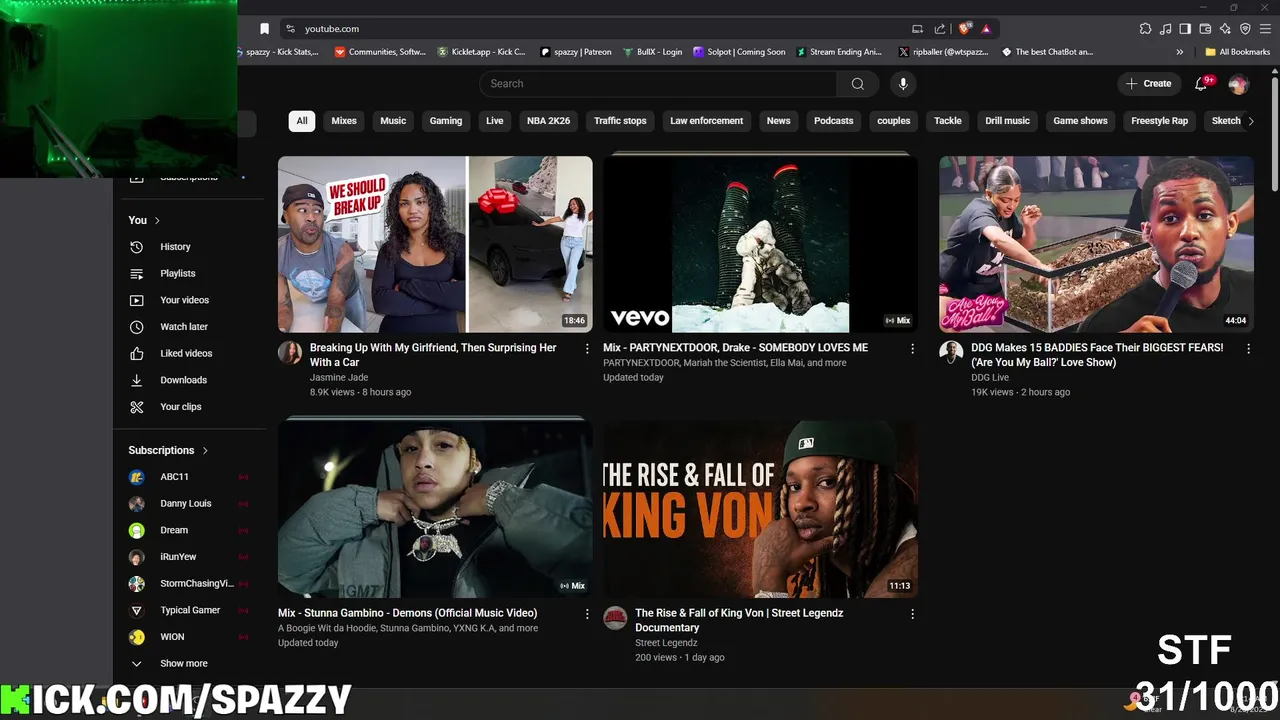Select the Law enforcement filter chip
Image resolution: width=1280 pixels, height=720 pixels.
pyautogui.click(x=706, y=121)
